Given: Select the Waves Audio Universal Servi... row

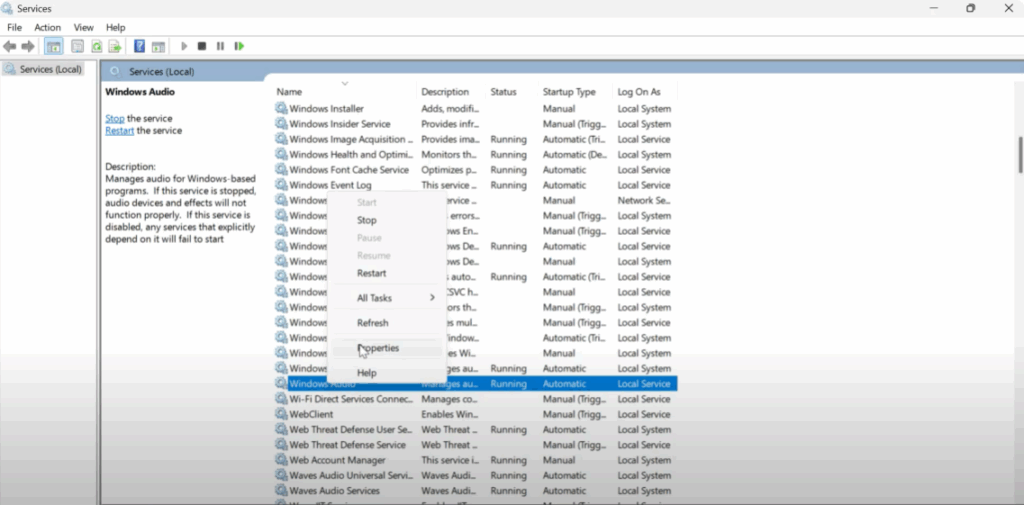Looking at the screenshot, I should click(475, 476).
